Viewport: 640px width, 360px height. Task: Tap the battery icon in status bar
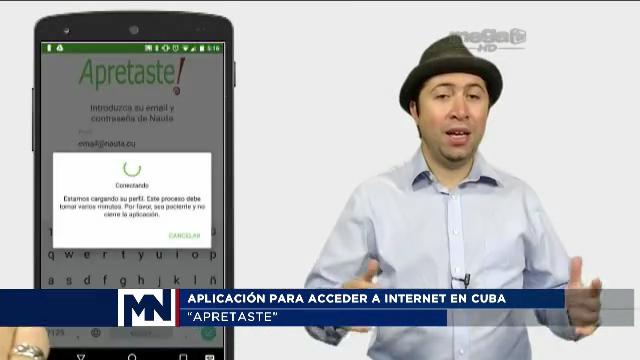pyautogui.click(x=202, y=48)
